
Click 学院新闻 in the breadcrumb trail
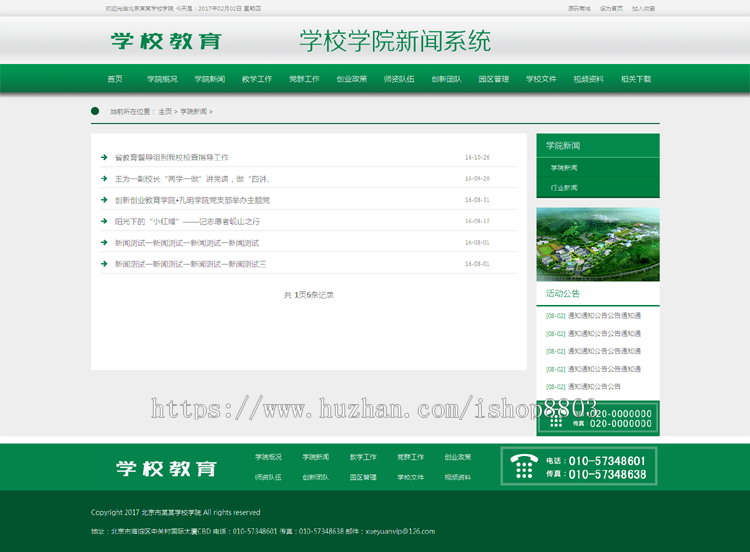point(194,111)
